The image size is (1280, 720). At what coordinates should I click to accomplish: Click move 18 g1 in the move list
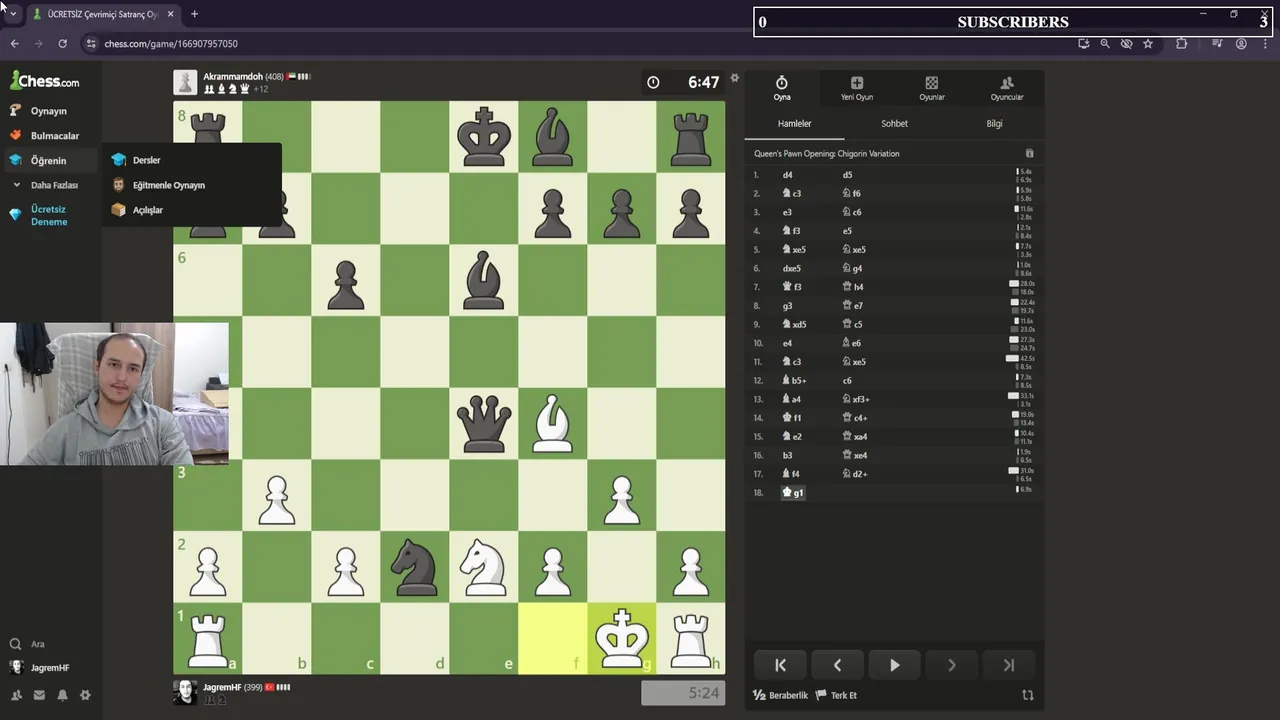pos(793,493)
